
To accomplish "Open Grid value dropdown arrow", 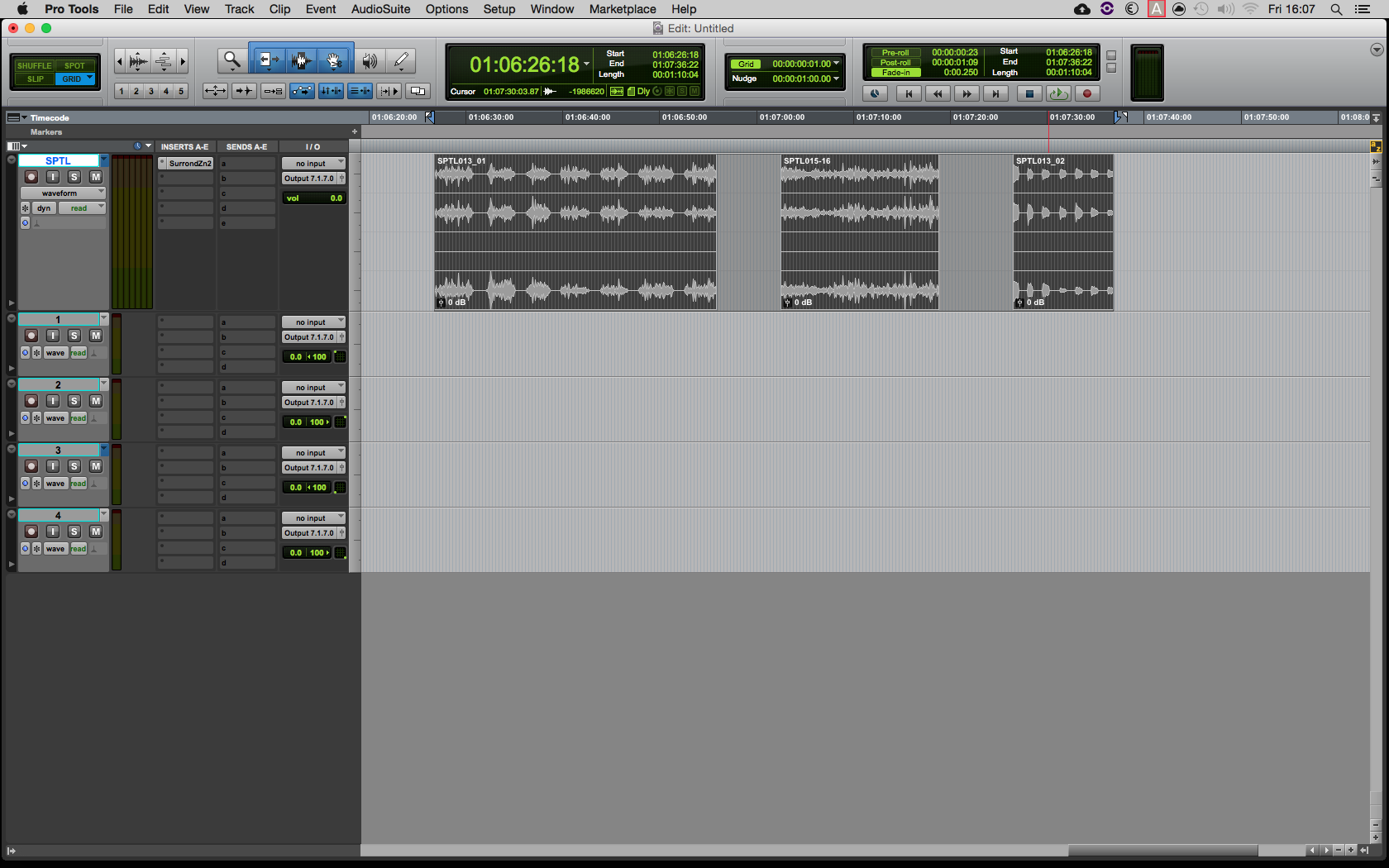I will [837, 64].
